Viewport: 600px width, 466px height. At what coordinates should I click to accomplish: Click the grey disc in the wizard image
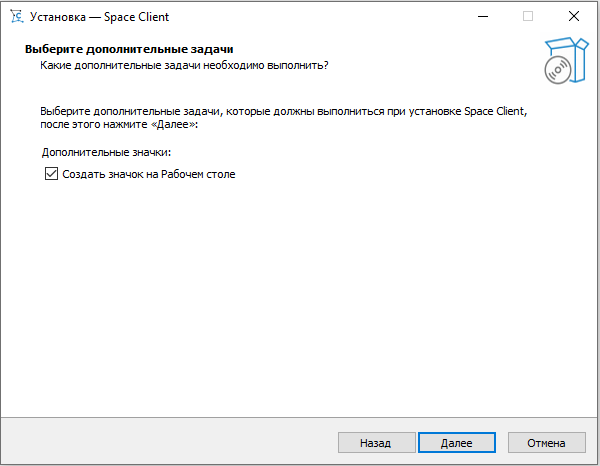(558, 70)
